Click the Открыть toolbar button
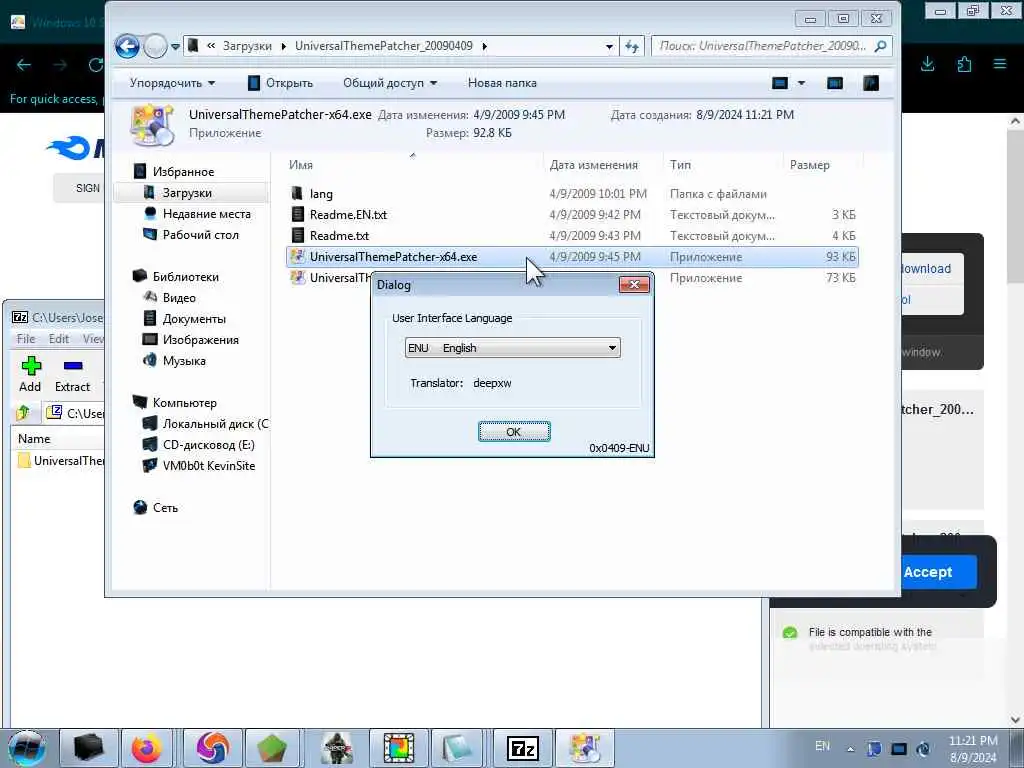The width and height of the screenshot is (1024, 768). [x=281, y=83]
